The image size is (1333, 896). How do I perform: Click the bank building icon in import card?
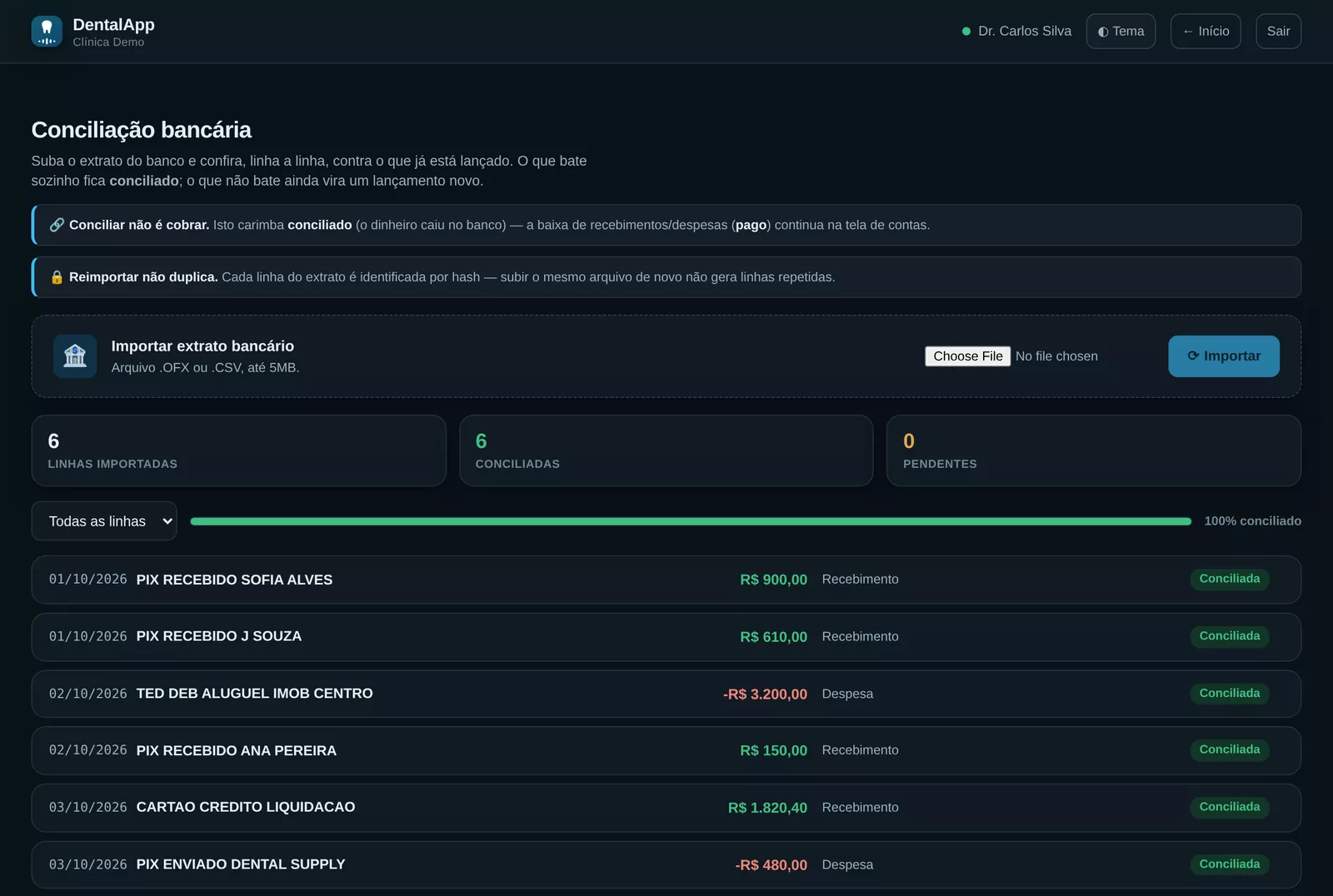click(x=75, y=356)
